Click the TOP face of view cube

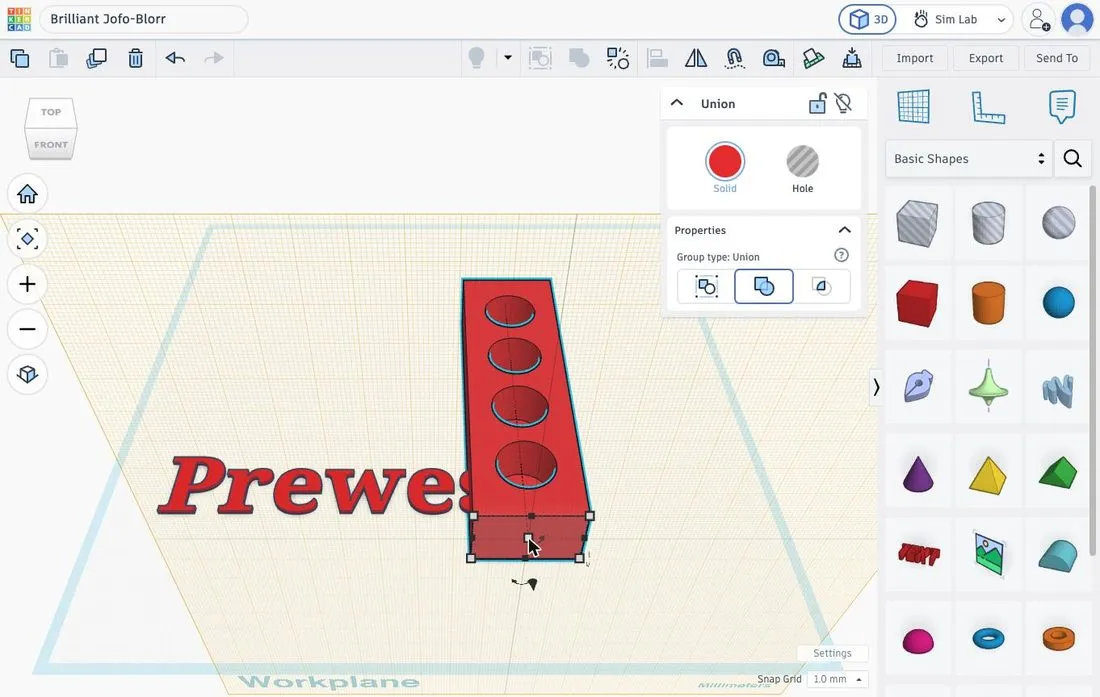click(51, 112)
